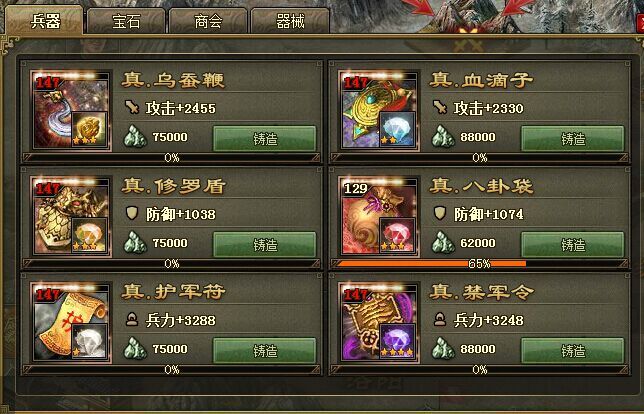Click the gold gem on 真.乌蚕鞭
Image resolution: width=644 pixels, height=414 pixels.
[x=89, y=129]
